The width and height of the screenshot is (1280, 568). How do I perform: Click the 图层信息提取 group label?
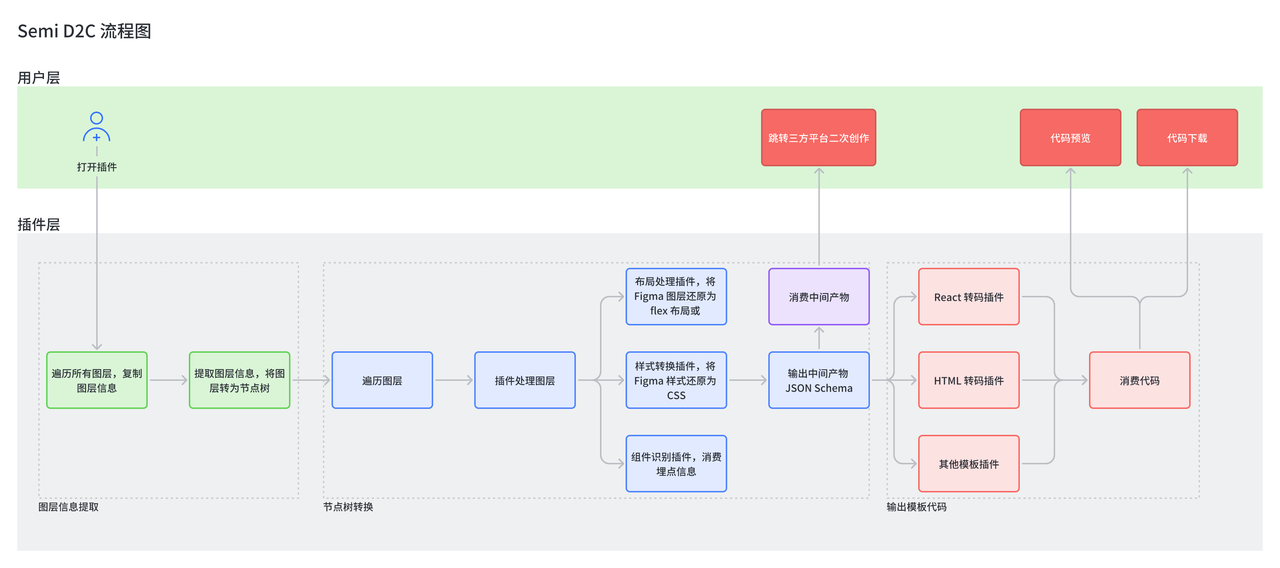(68, 507)
